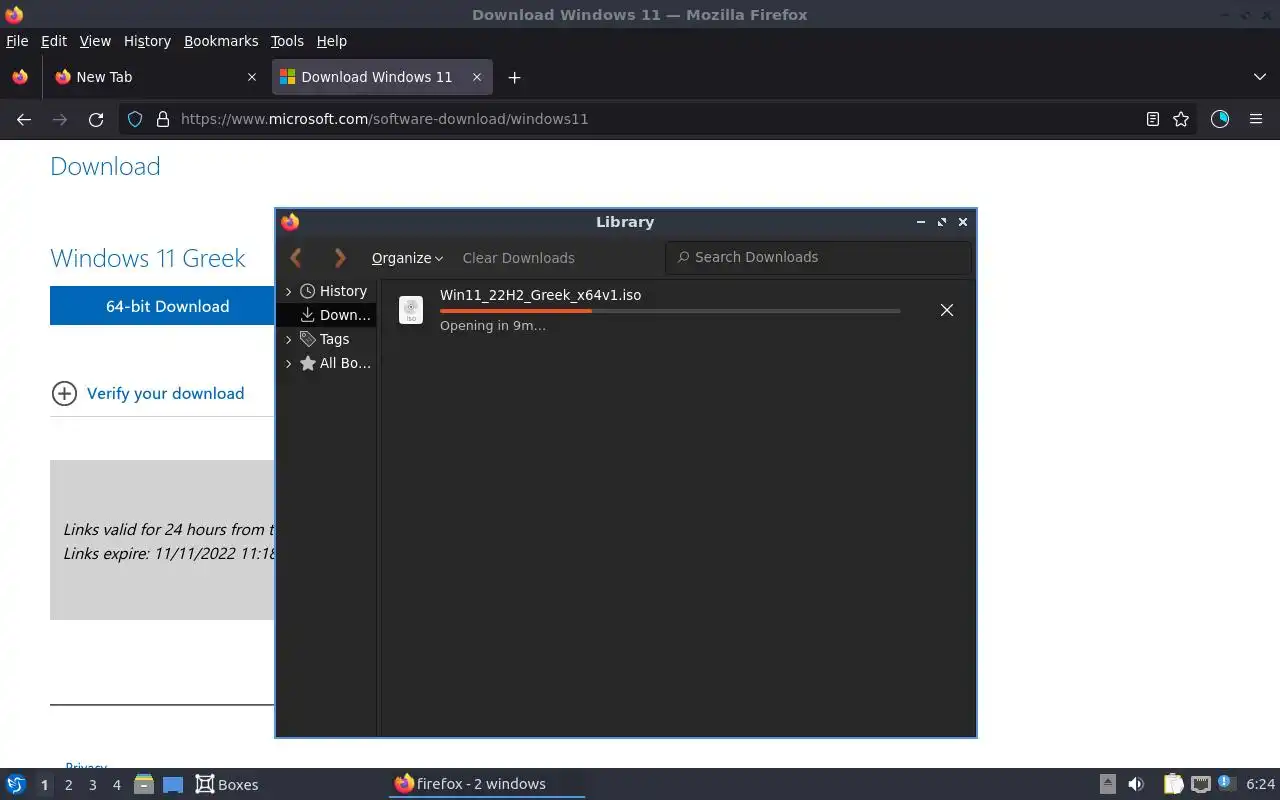Open the application launcher in taskbar
Screen dimensions: 1280x800
(x=16, y=784)
